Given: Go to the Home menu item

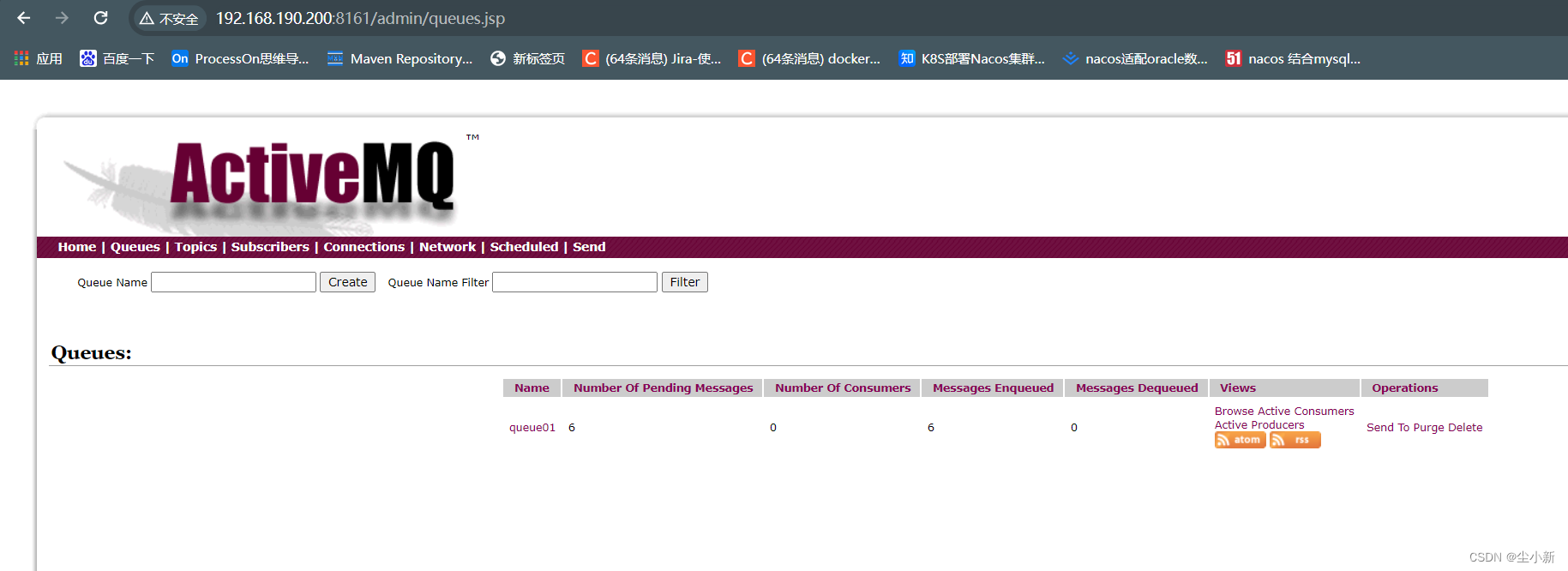Looking at the screenshot, I should pos(77,247).
